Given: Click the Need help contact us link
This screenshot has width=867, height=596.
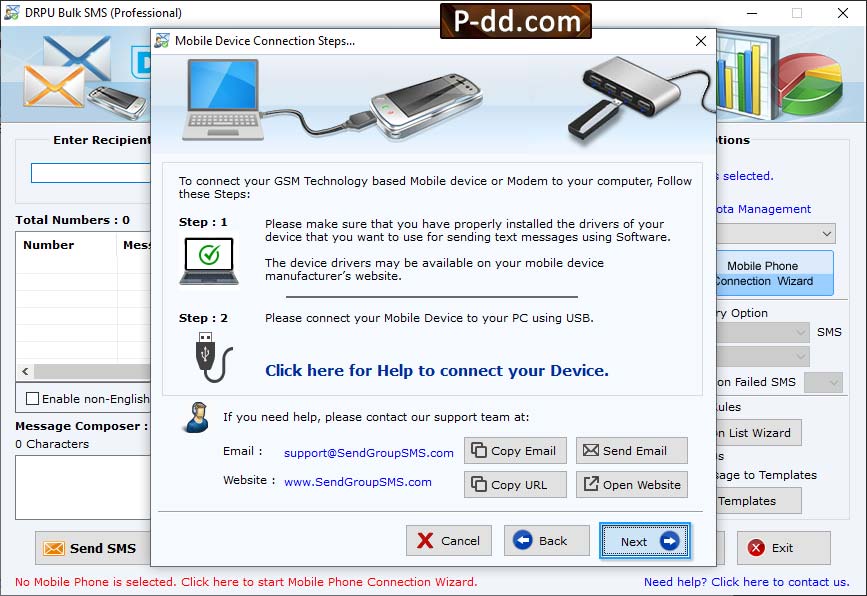Looking at the screenshot, I should tap(746, 582).
